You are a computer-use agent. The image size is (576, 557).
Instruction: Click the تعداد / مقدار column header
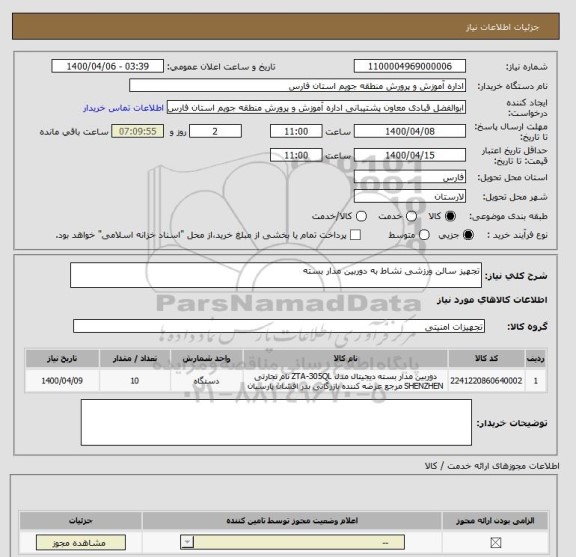[135, 358]
